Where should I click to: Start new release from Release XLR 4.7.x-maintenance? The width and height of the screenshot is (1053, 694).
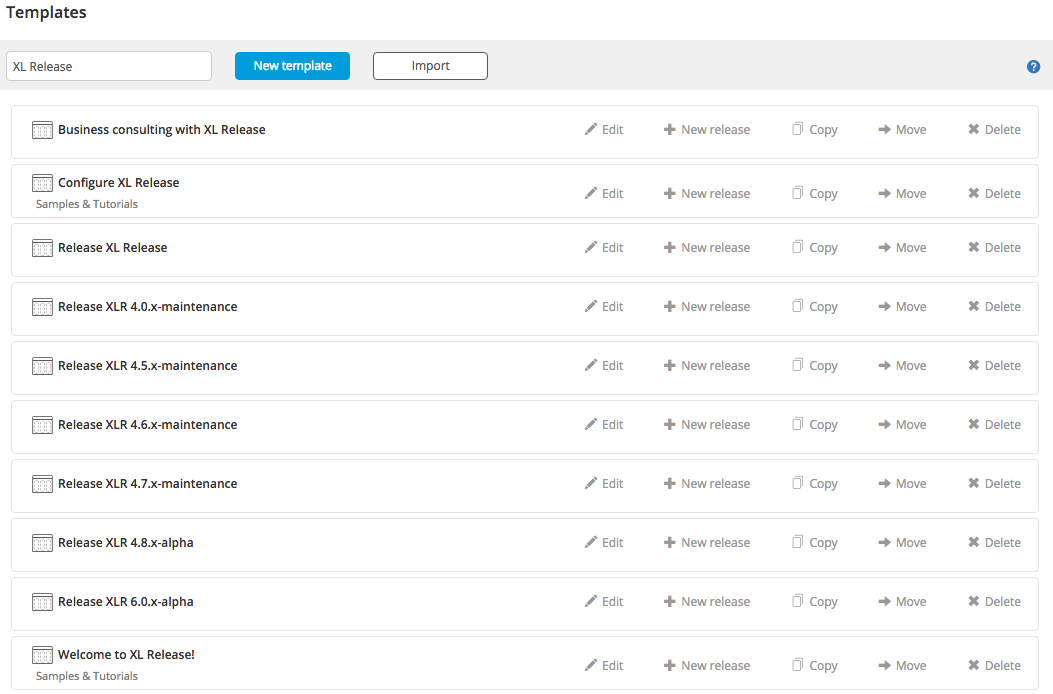pos(707,484)
